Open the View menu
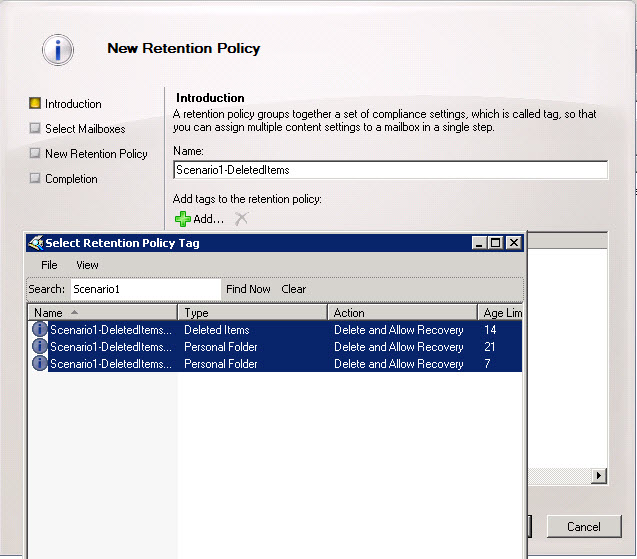 pyautogui.click(x=87, y=265)
